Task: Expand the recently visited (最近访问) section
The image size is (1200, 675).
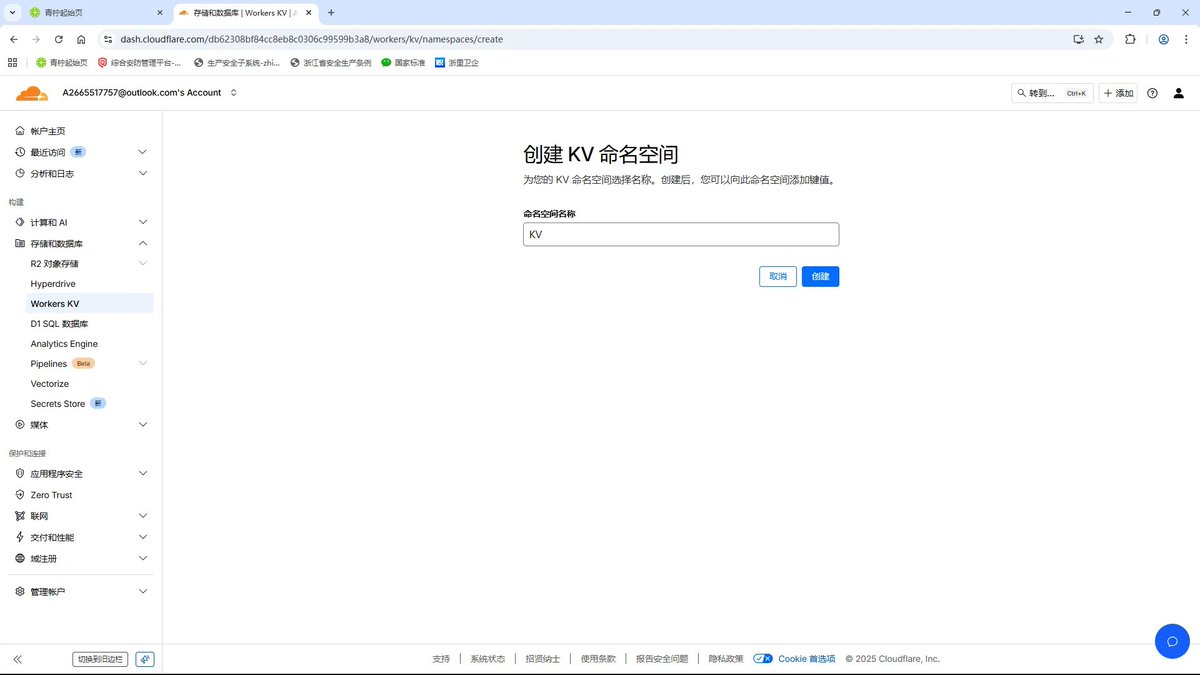Action: tap(142, 152)
